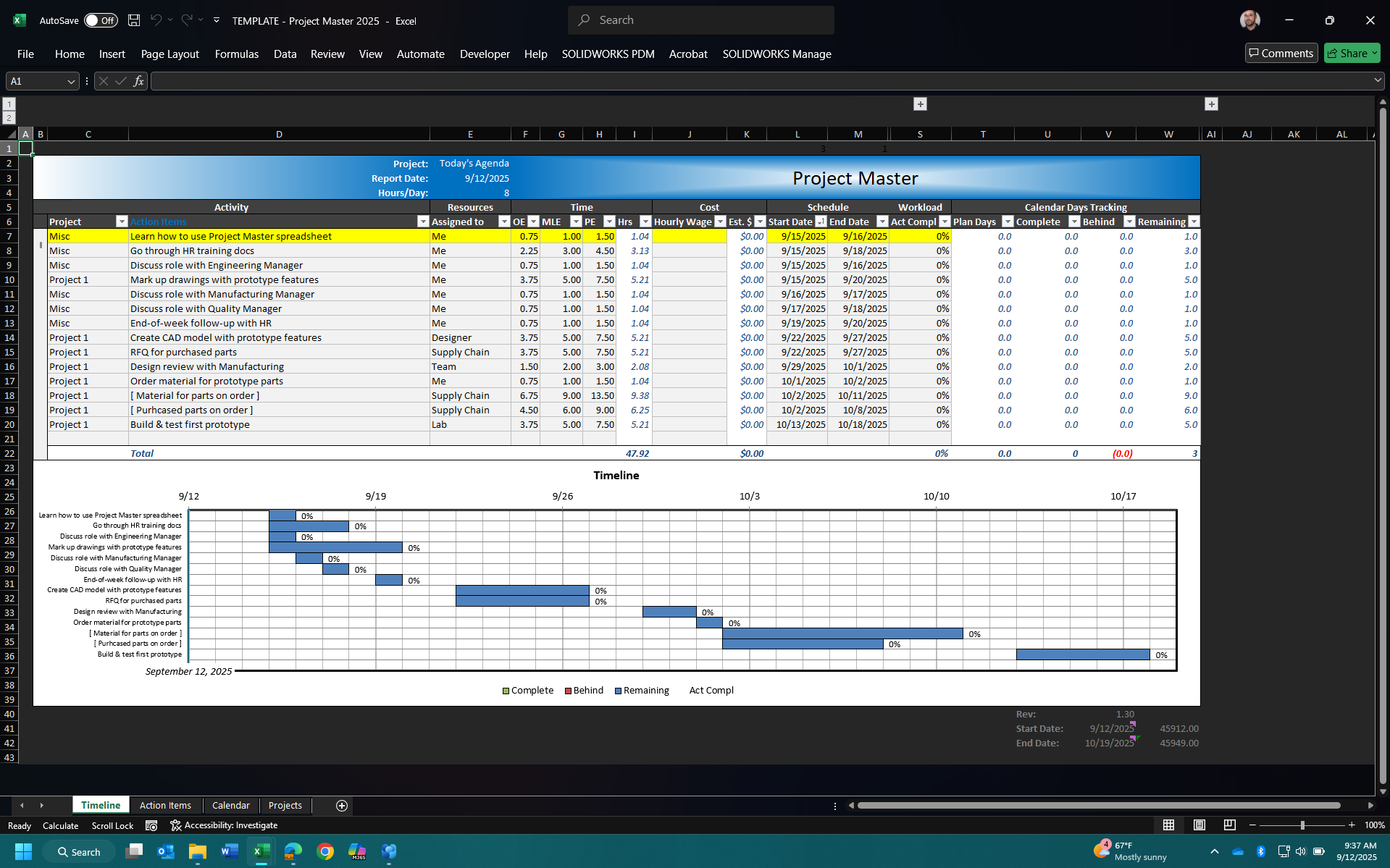Click the Comments button
This screenshot has height=868, width=1390.
(1281, 53)
